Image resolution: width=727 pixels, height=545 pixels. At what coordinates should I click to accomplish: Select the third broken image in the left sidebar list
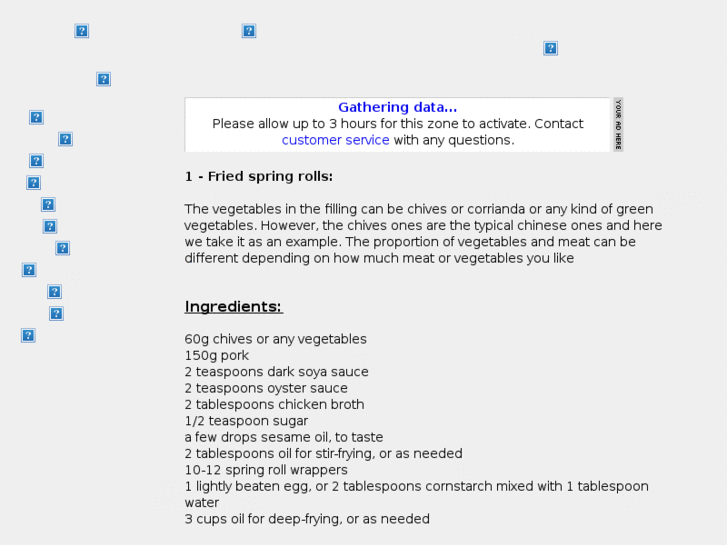(x=36, y=161)
